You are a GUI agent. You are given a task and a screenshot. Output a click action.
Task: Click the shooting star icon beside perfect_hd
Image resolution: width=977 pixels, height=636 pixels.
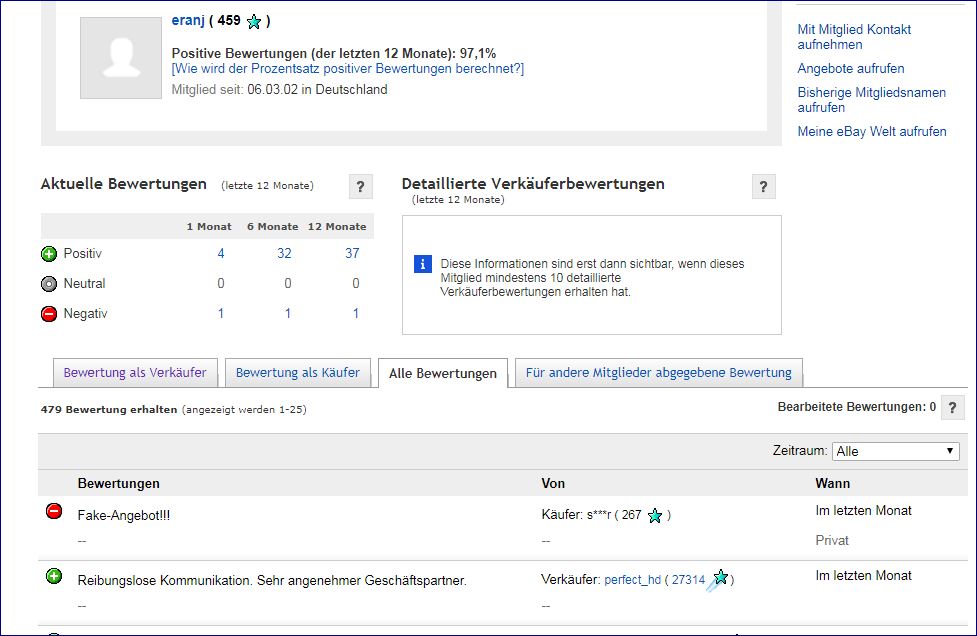[x=718, y=579]
